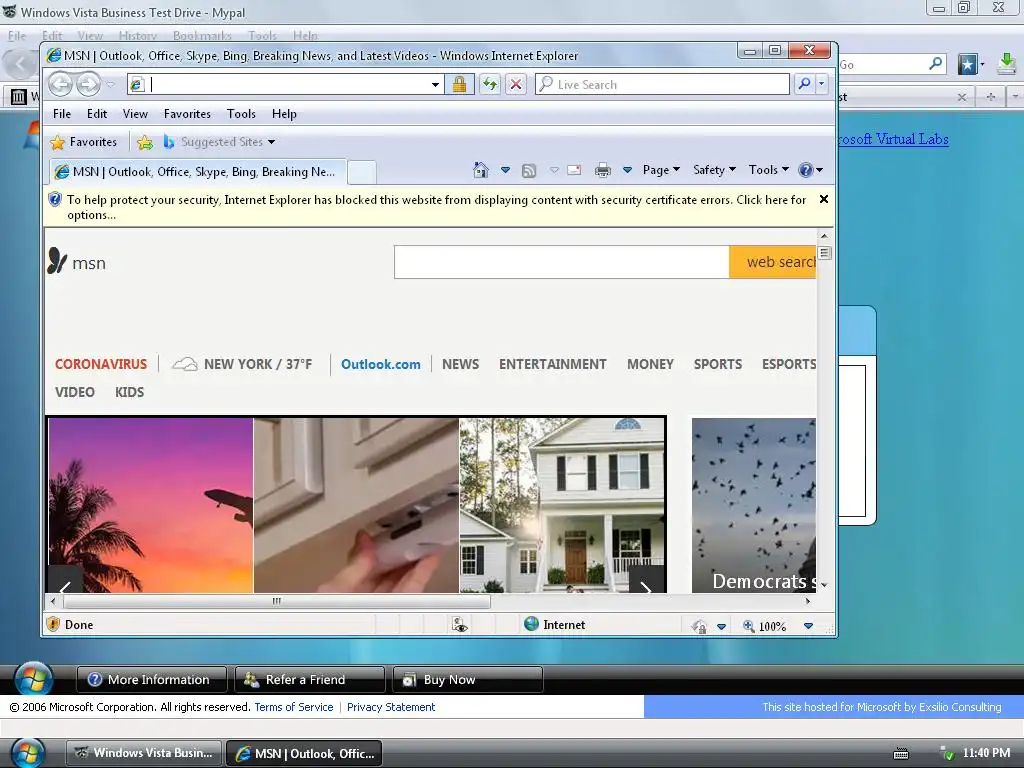
Task: Open a new blank tab
Action: pyautogui.click(x=361, y=172)
